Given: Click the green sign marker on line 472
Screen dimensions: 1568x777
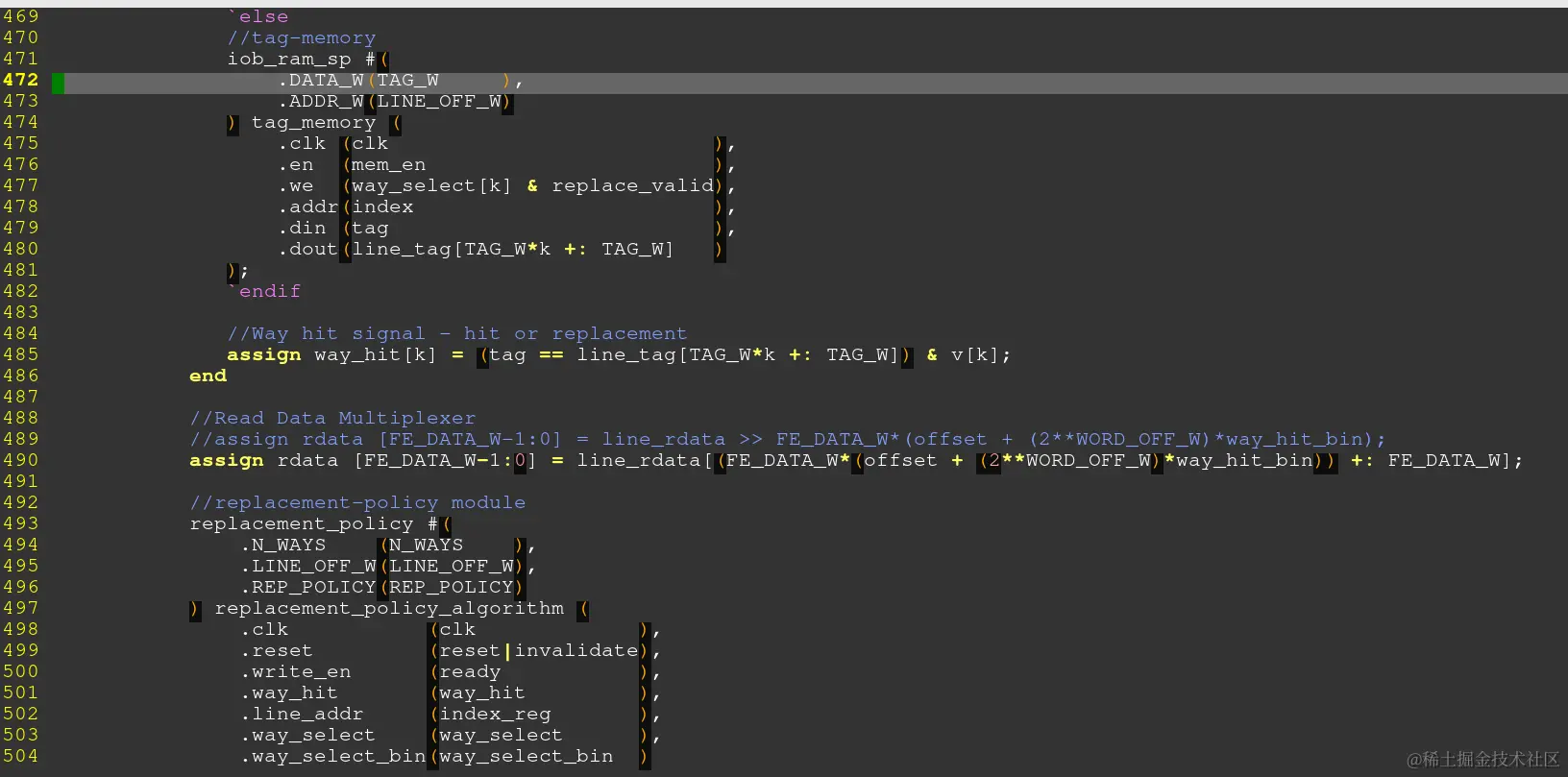Looking at the screenshot, I should 58,84.
